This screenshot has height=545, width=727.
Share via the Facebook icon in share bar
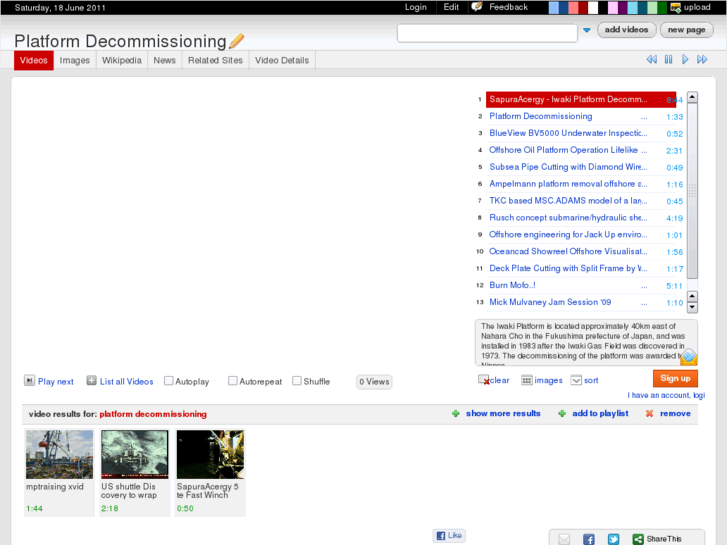click(589, 539)
